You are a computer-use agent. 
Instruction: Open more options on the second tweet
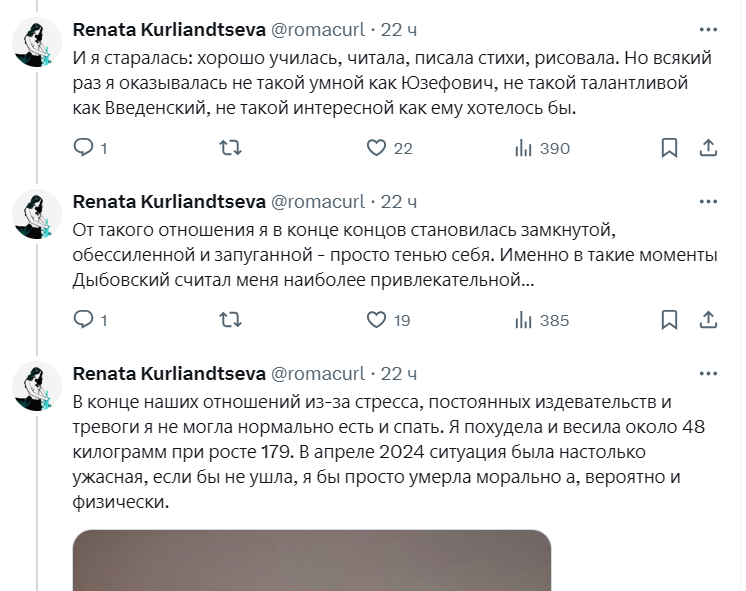[x=708, y=201]
